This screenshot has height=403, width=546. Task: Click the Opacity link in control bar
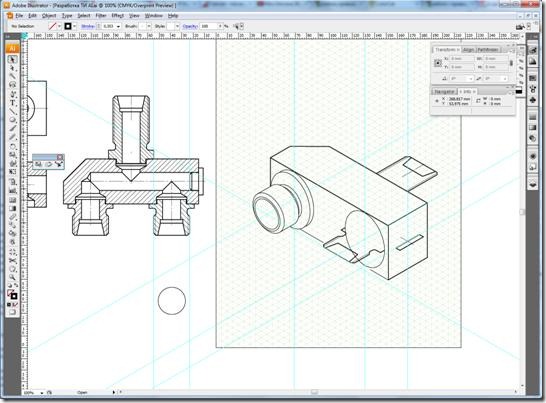190,26
